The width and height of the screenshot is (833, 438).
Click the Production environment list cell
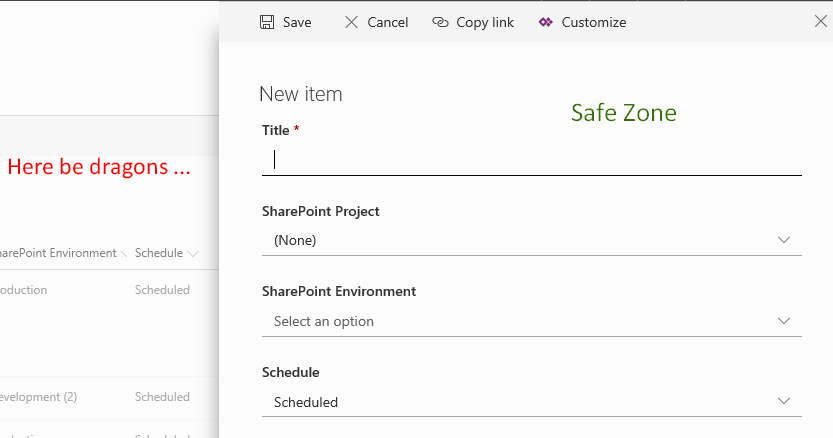coord(24,290)
